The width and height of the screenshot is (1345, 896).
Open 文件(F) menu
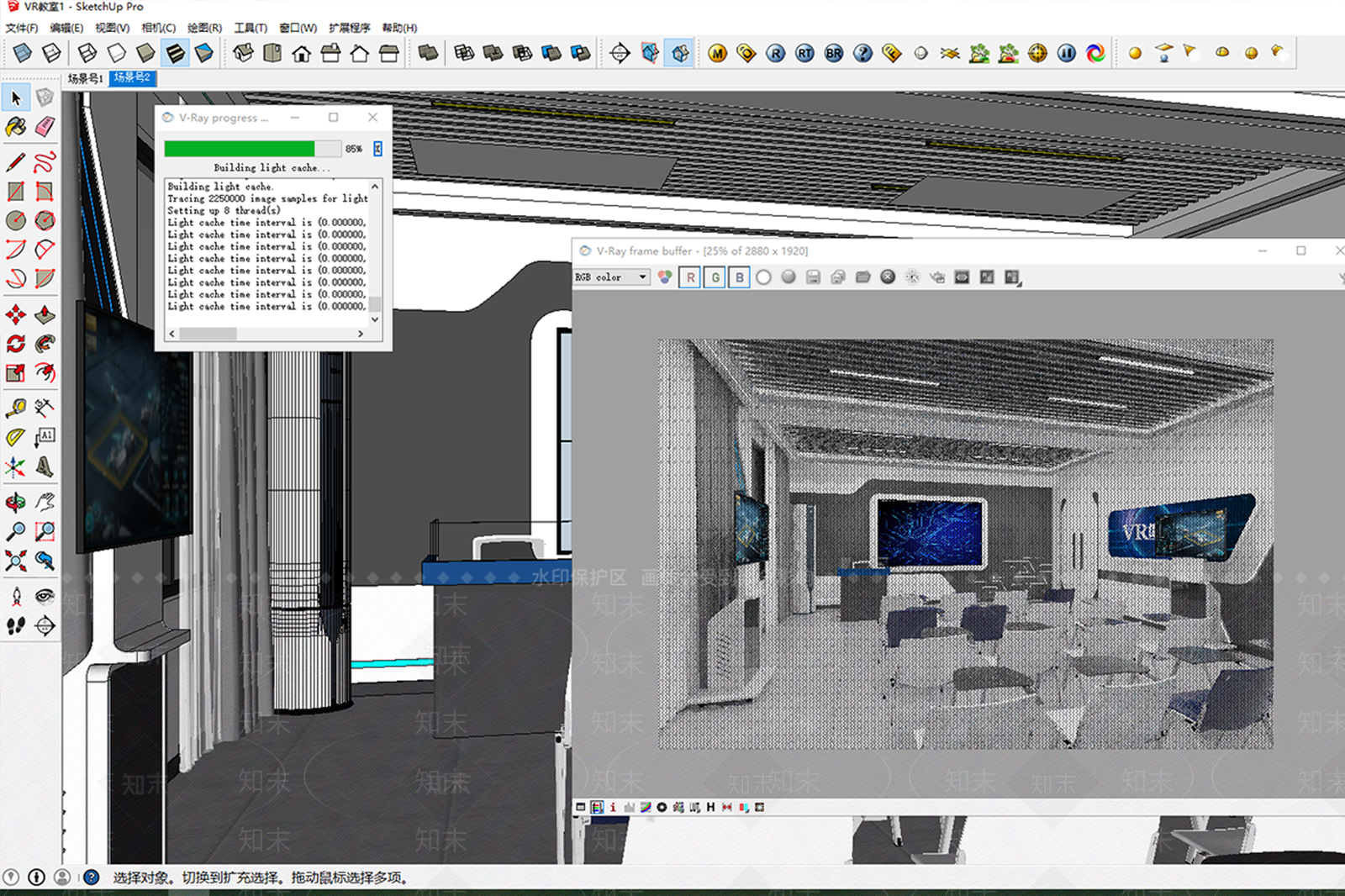[22, 28]
